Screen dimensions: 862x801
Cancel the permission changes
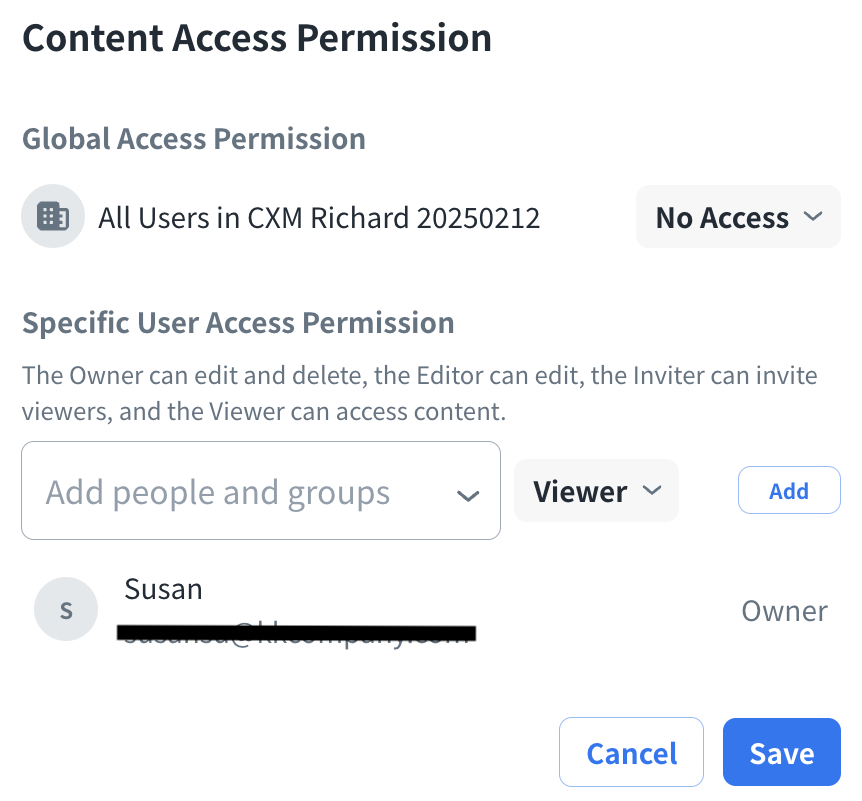[631, 753]
